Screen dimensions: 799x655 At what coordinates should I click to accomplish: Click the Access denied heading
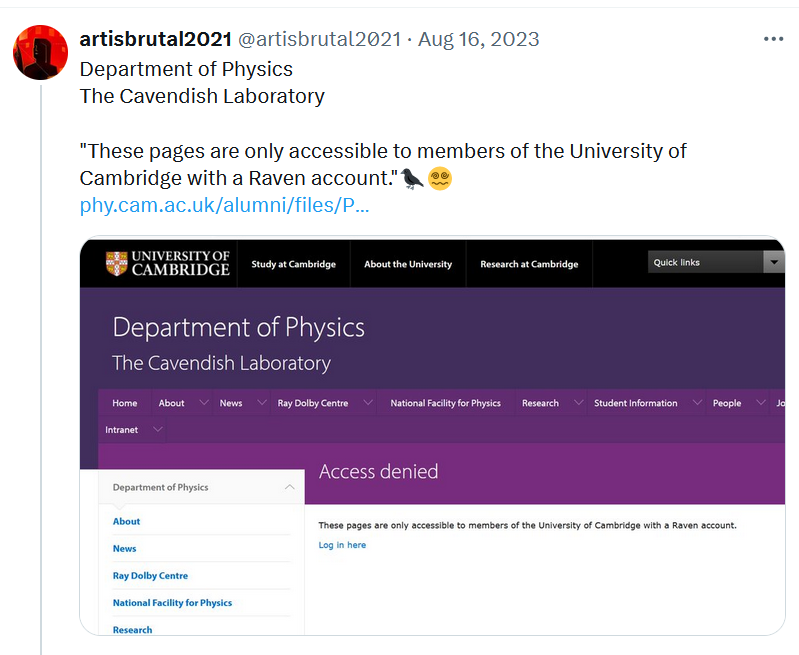coord(379,471)
